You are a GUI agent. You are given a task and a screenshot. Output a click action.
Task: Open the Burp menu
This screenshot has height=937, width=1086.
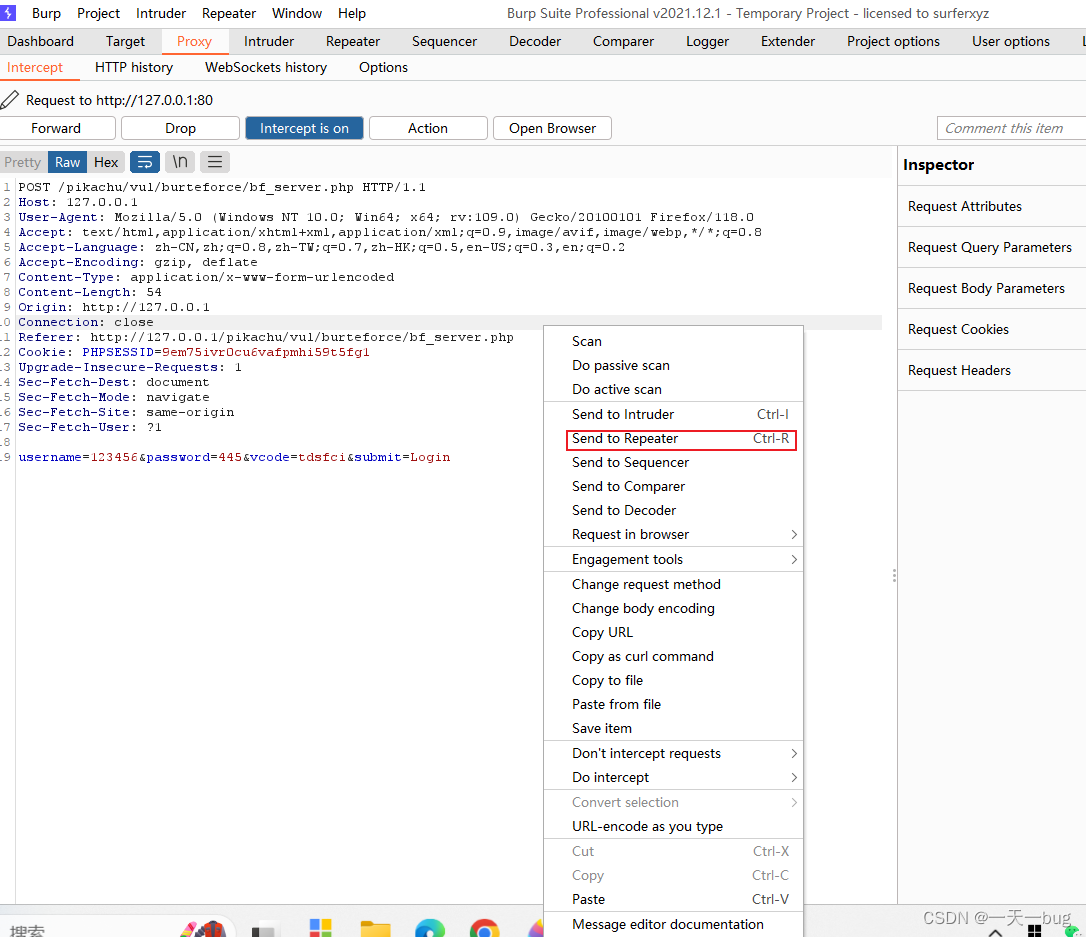coord(46,13)
